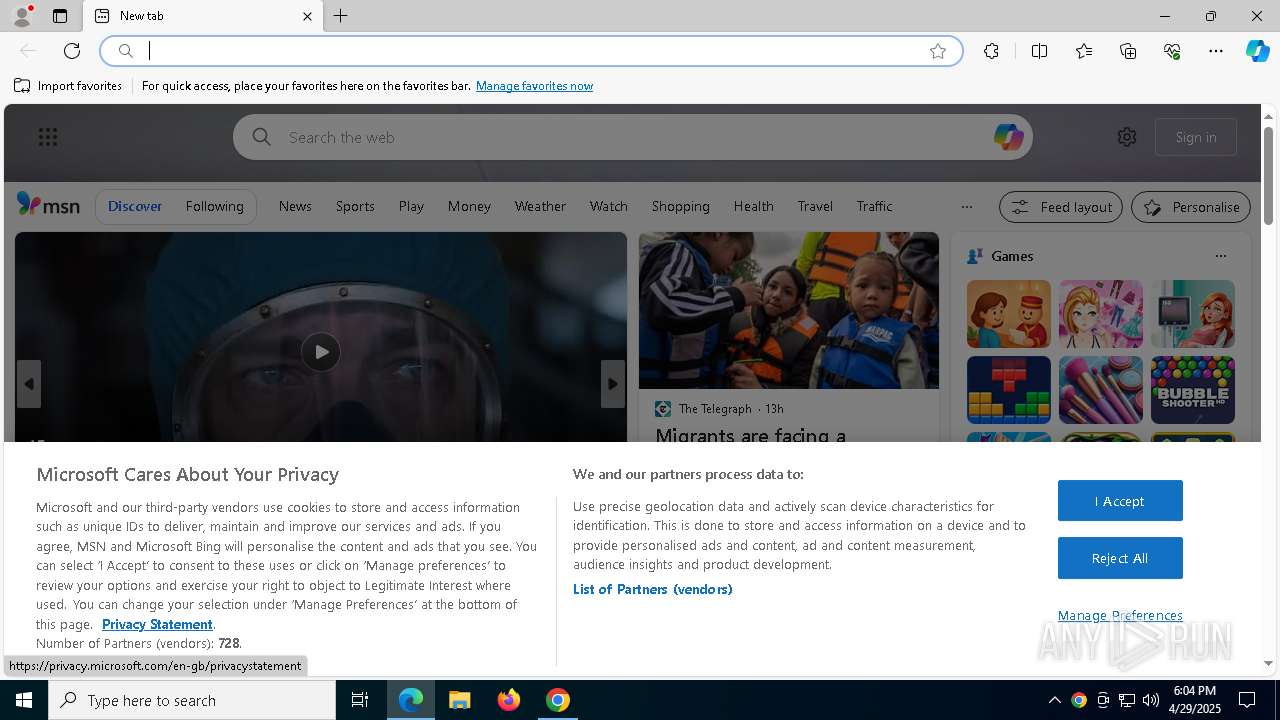
Task: Click the Search the web box
Action: point(632,137)
